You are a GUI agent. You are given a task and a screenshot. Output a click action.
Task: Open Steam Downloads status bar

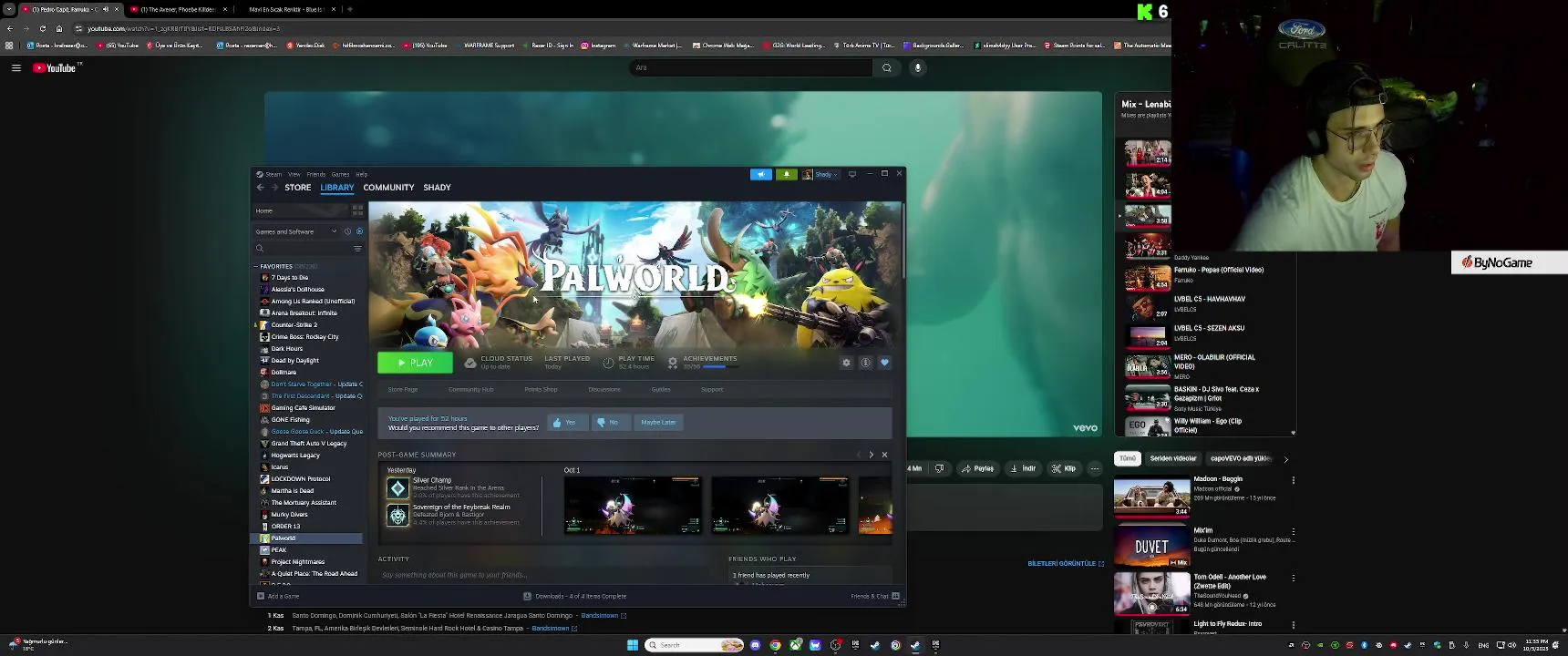(574, 596)
